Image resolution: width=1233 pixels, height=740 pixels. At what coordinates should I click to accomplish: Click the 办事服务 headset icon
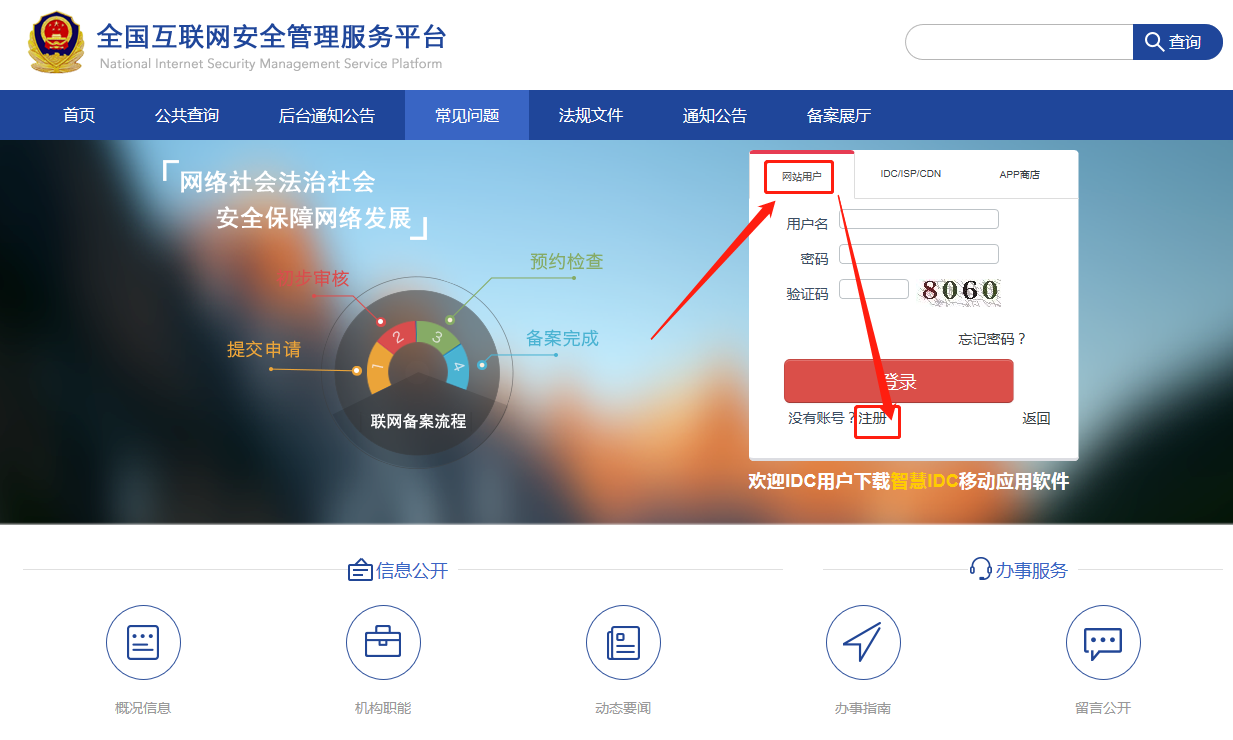pos(980,570)
